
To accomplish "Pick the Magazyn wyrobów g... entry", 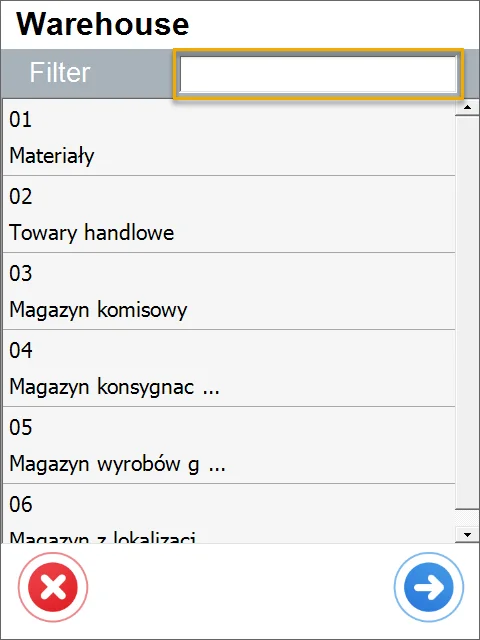I will pyautogui.click(x=229, y=445).
